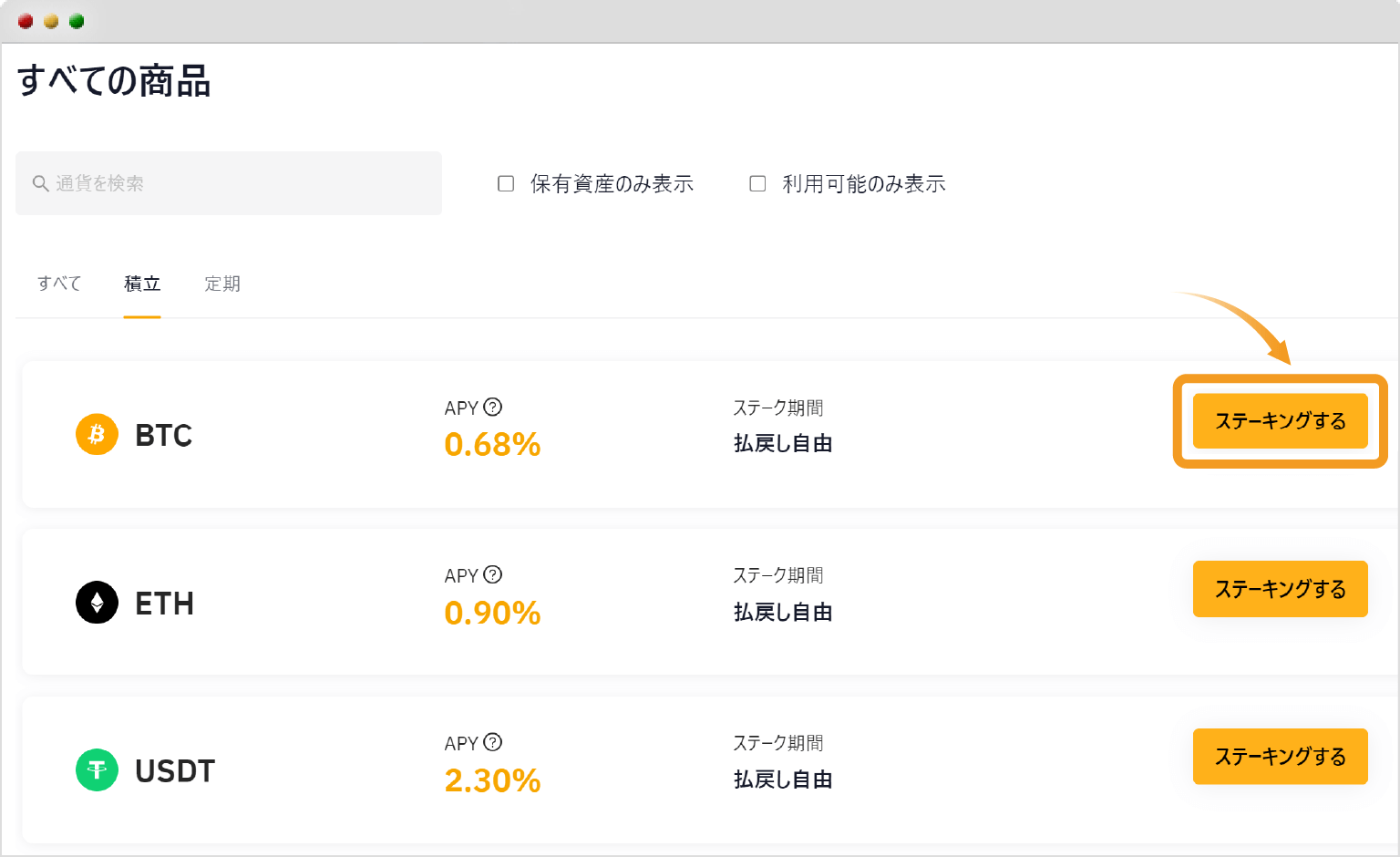Click the 0.90% APY value

pos(492,614)
